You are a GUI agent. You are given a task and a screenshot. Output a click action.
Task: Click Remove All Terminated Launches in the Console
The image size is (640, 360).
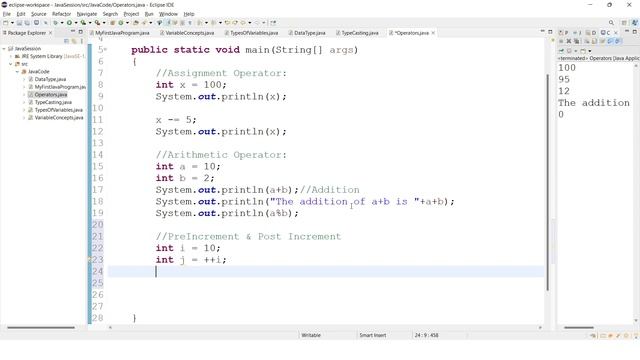click(x=577, y=41)
